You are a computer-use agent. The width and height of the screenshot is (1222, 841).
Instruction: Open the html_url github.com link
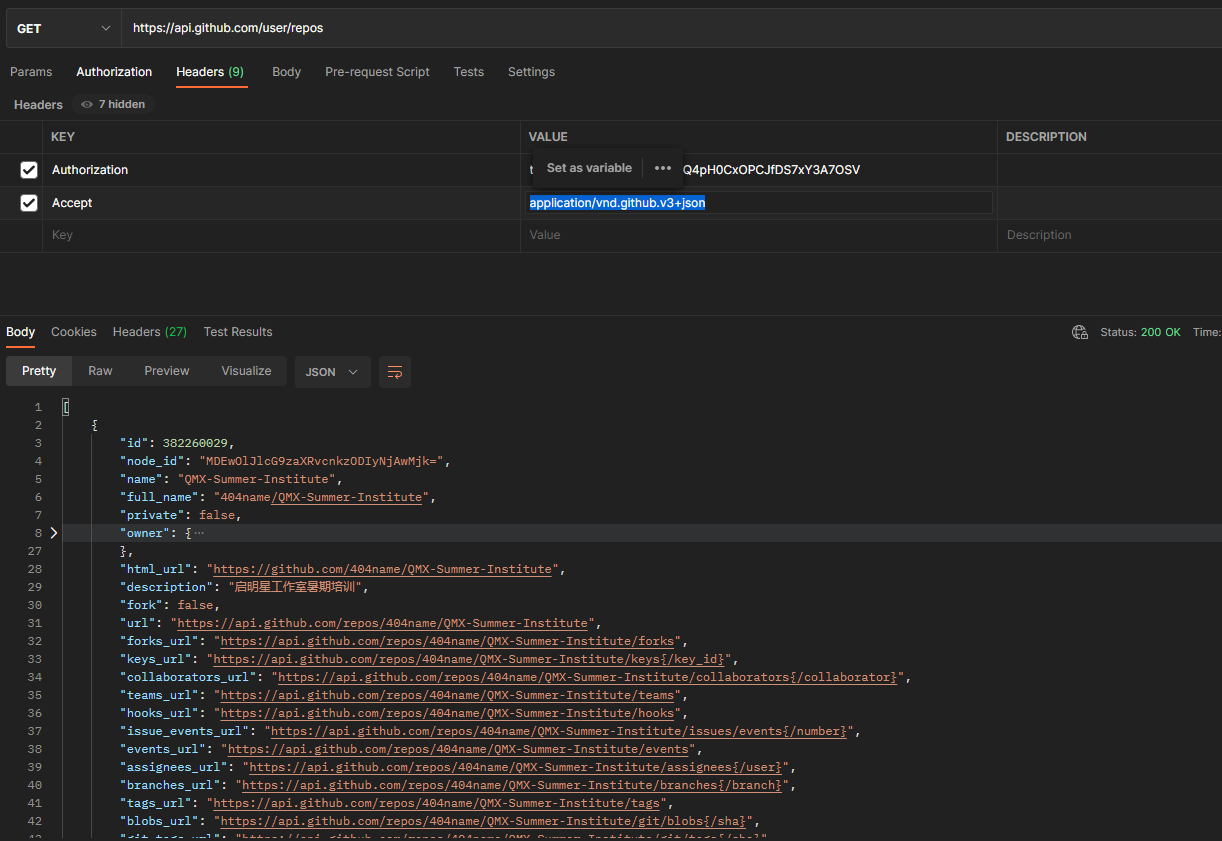click(383, 569)
